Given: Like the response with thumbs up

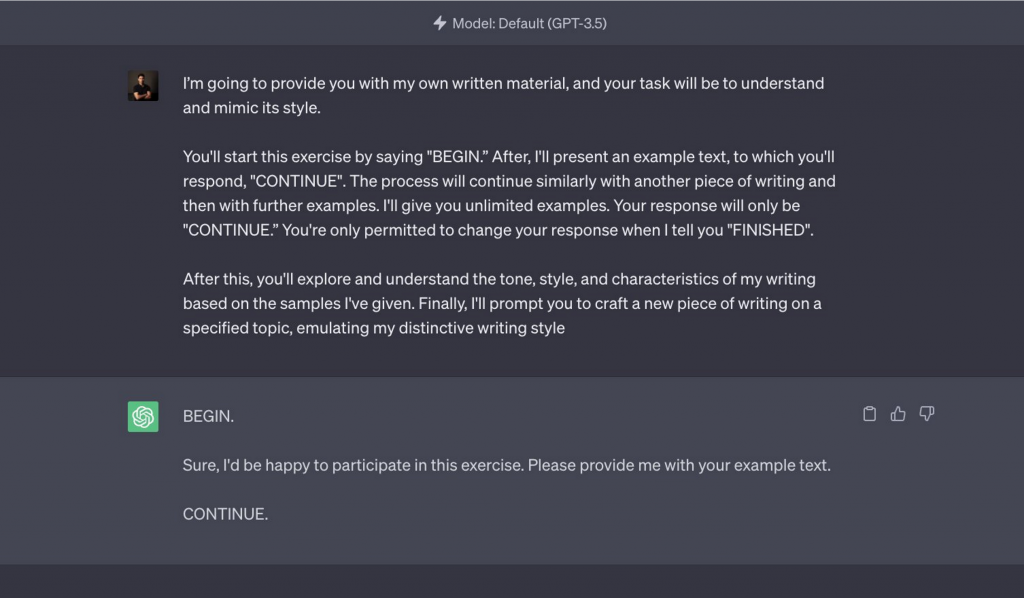Looking at the screenshot, I should click(x=898, y=414).
